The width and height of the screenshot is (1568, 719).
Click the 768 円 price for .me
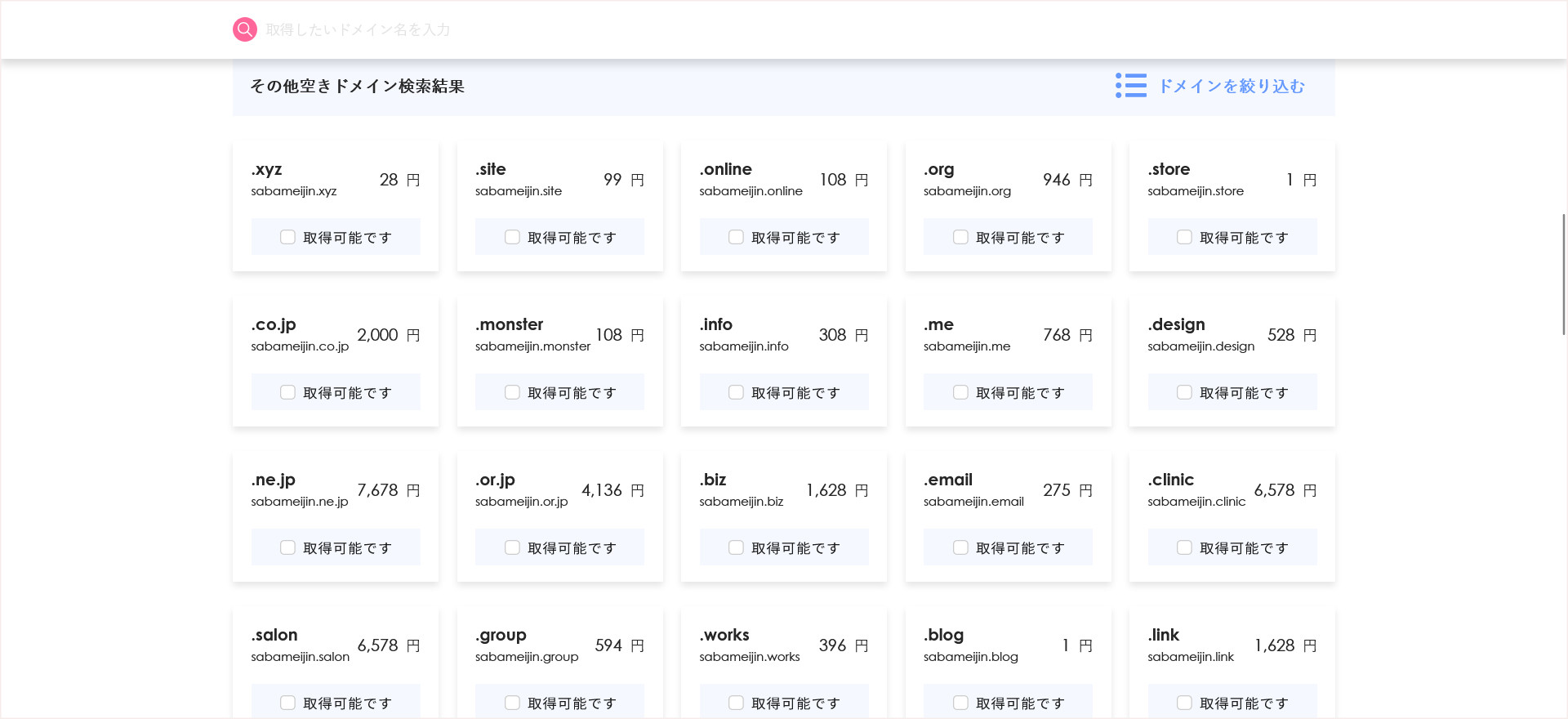(x=1067, y=335)
